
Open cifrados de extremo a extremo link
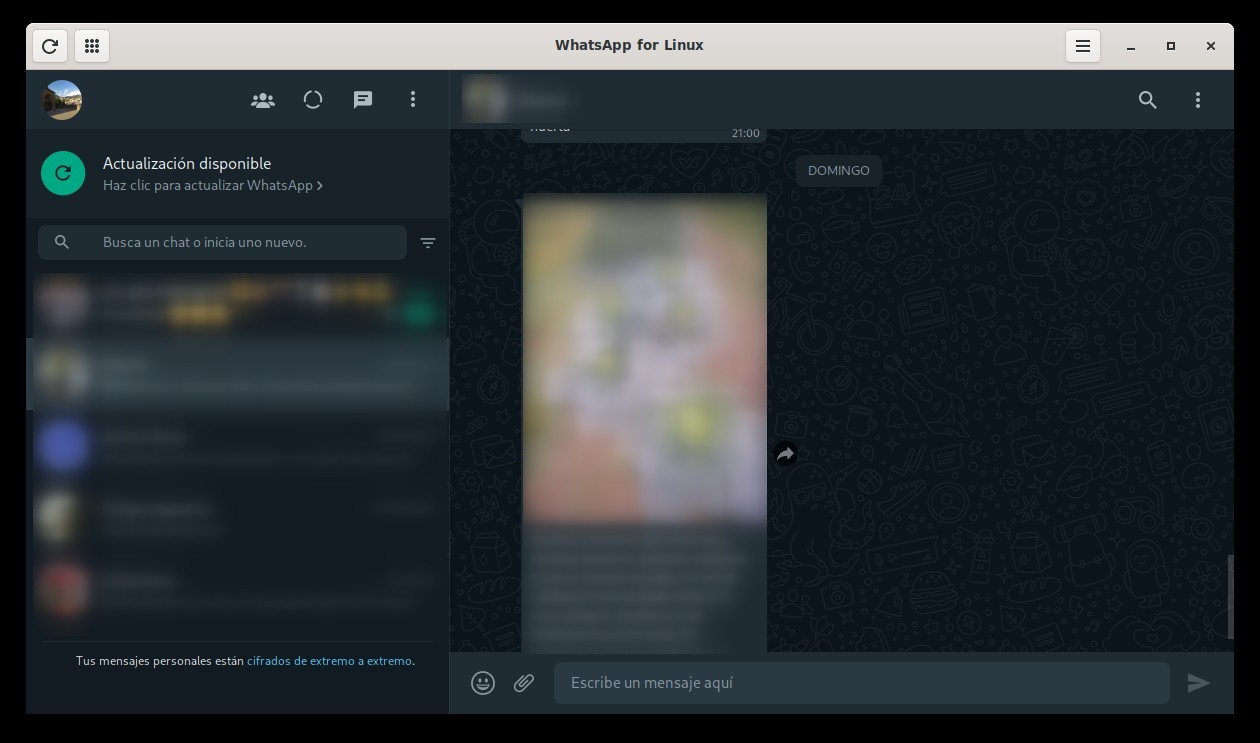[x=329, y=661]
